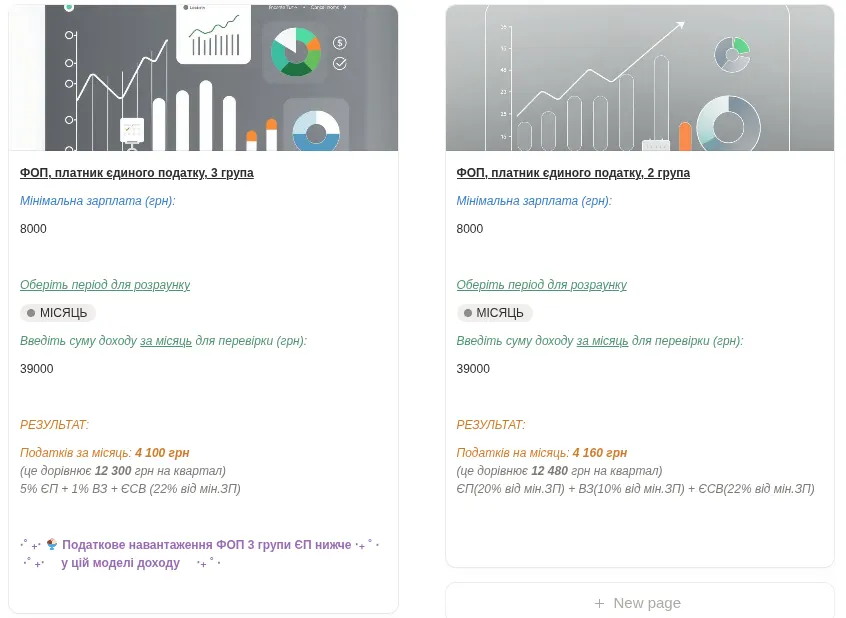Click the plus icon beside New page

point(599,603)
